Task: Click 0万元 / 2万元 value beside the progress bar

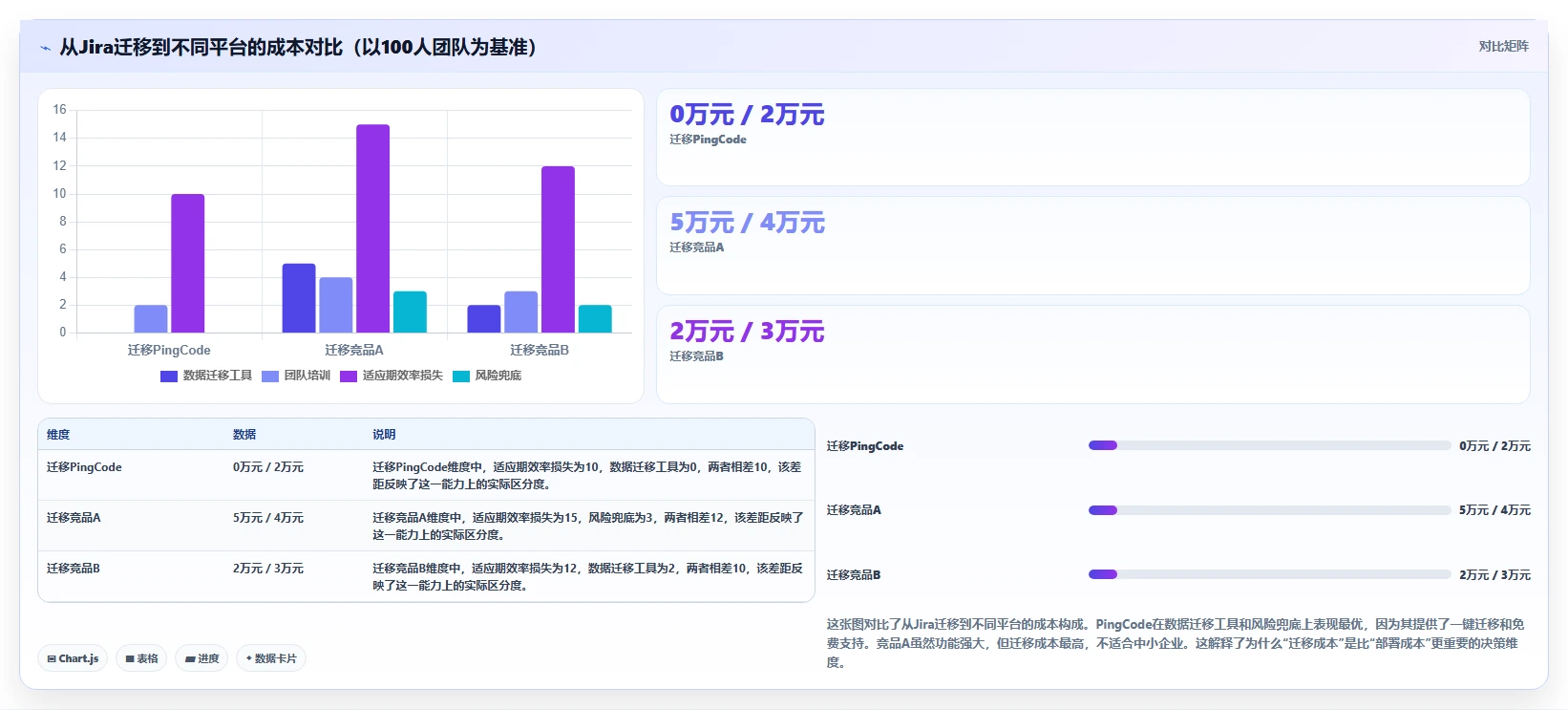Action: [x=1494, y=446]
